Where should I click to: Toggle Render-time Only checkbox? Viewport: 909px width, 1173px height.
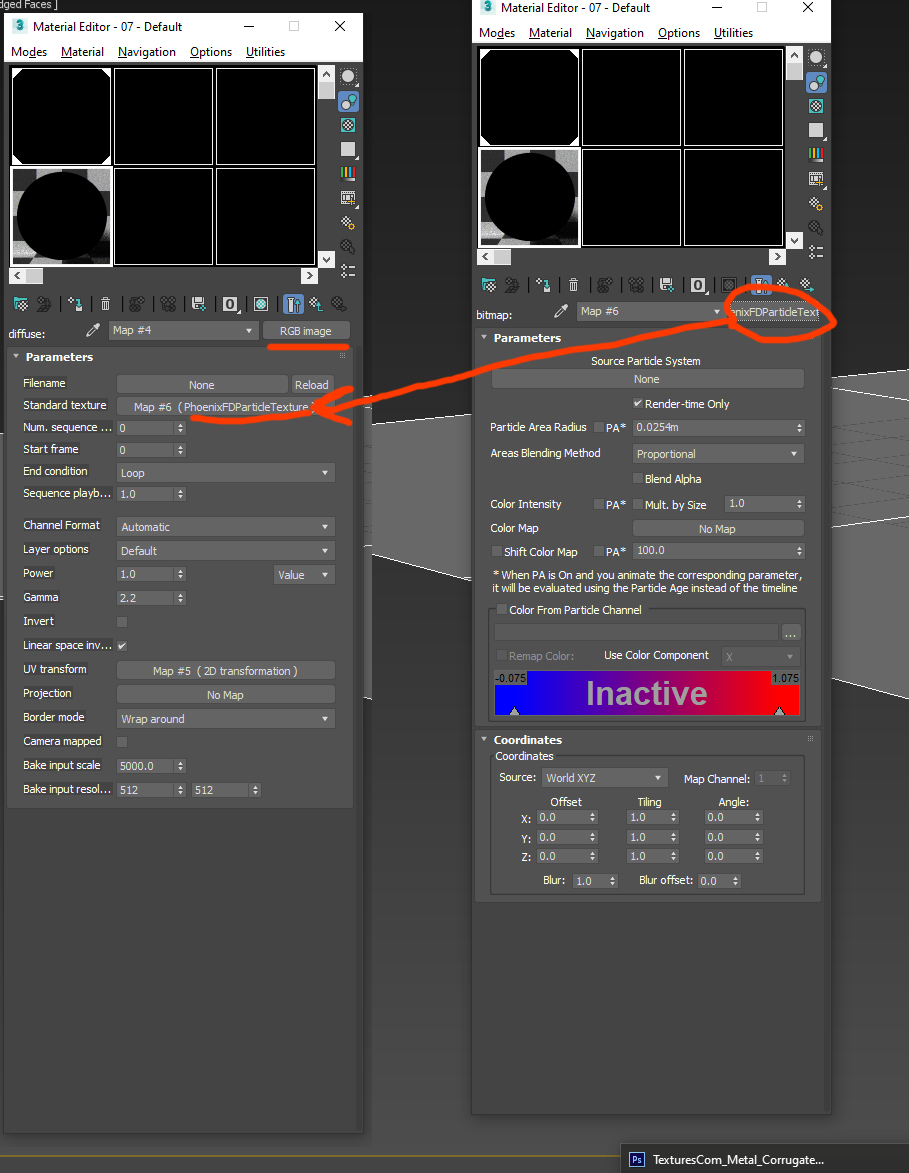tap(637, 403)
